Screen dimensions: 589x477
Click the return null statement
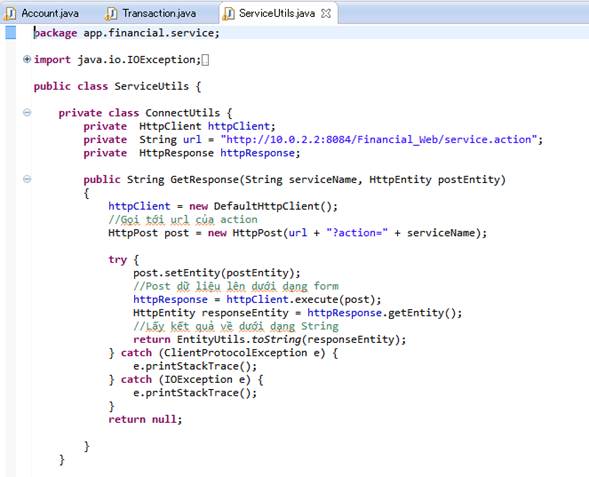coord(145,420)
